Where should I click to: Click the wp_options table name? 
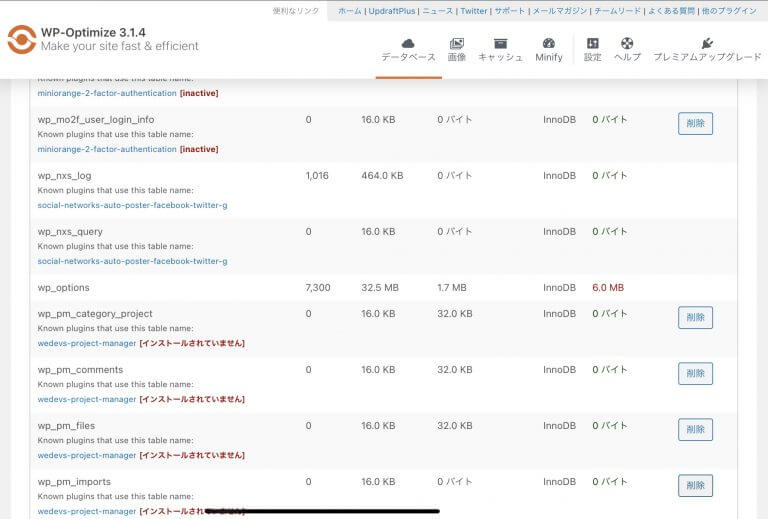click(64, 287)
